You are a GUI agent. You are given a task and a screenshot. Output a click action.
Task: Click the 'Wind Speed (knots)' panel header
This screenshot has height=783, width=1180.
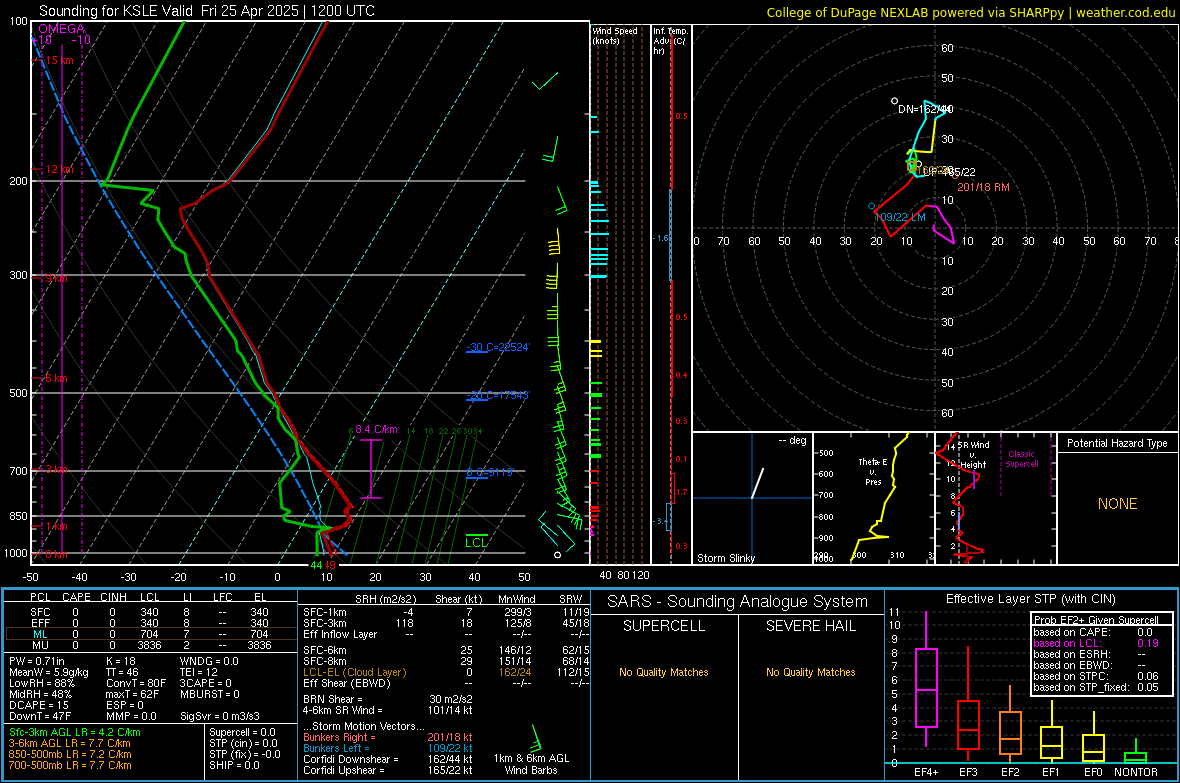(x=614, y=35)
